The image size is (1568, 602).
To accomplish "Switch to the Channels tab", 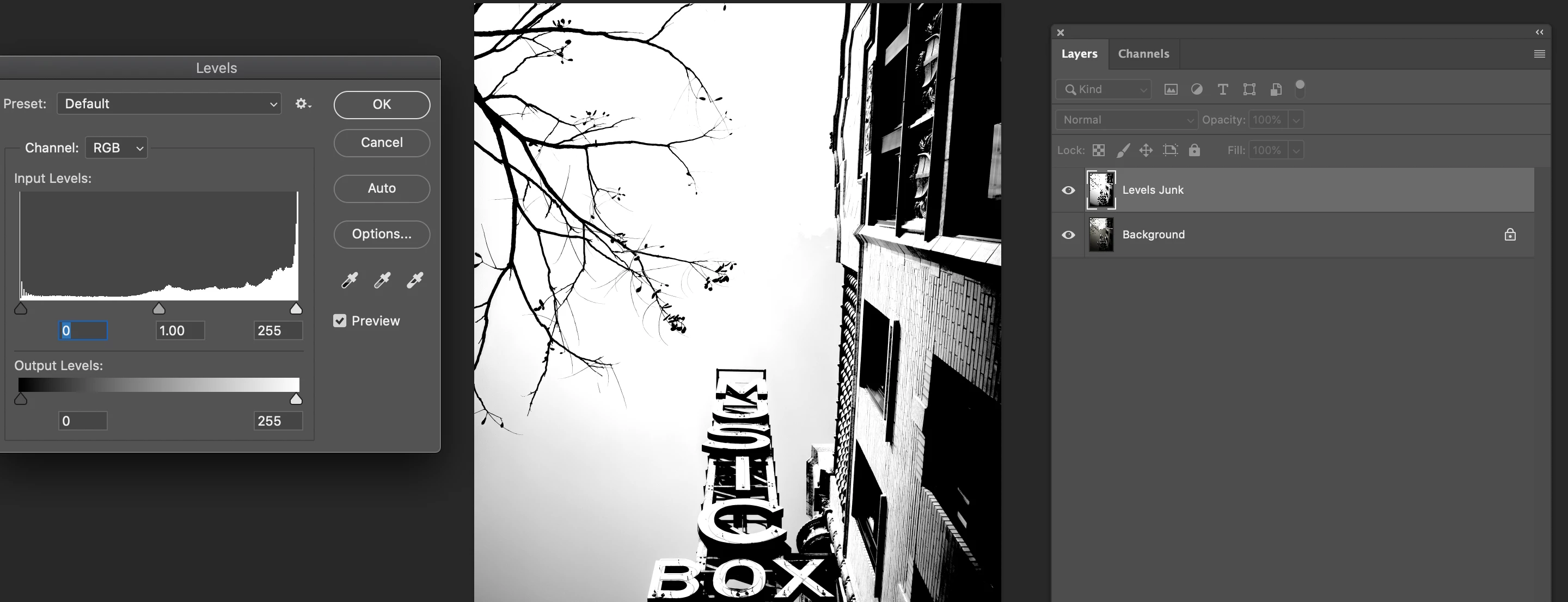I will click(x=1143, y=54).
